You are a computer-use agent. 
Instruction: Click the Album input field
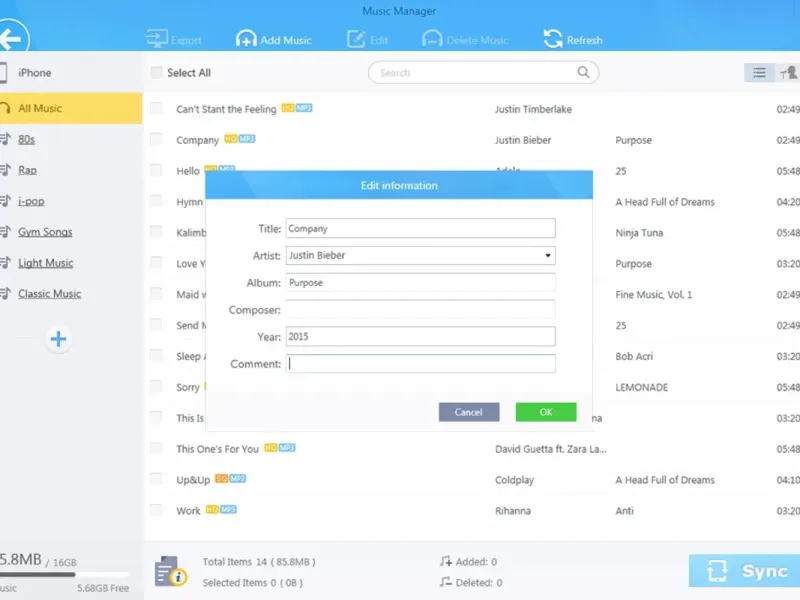(x=420, y=282)
